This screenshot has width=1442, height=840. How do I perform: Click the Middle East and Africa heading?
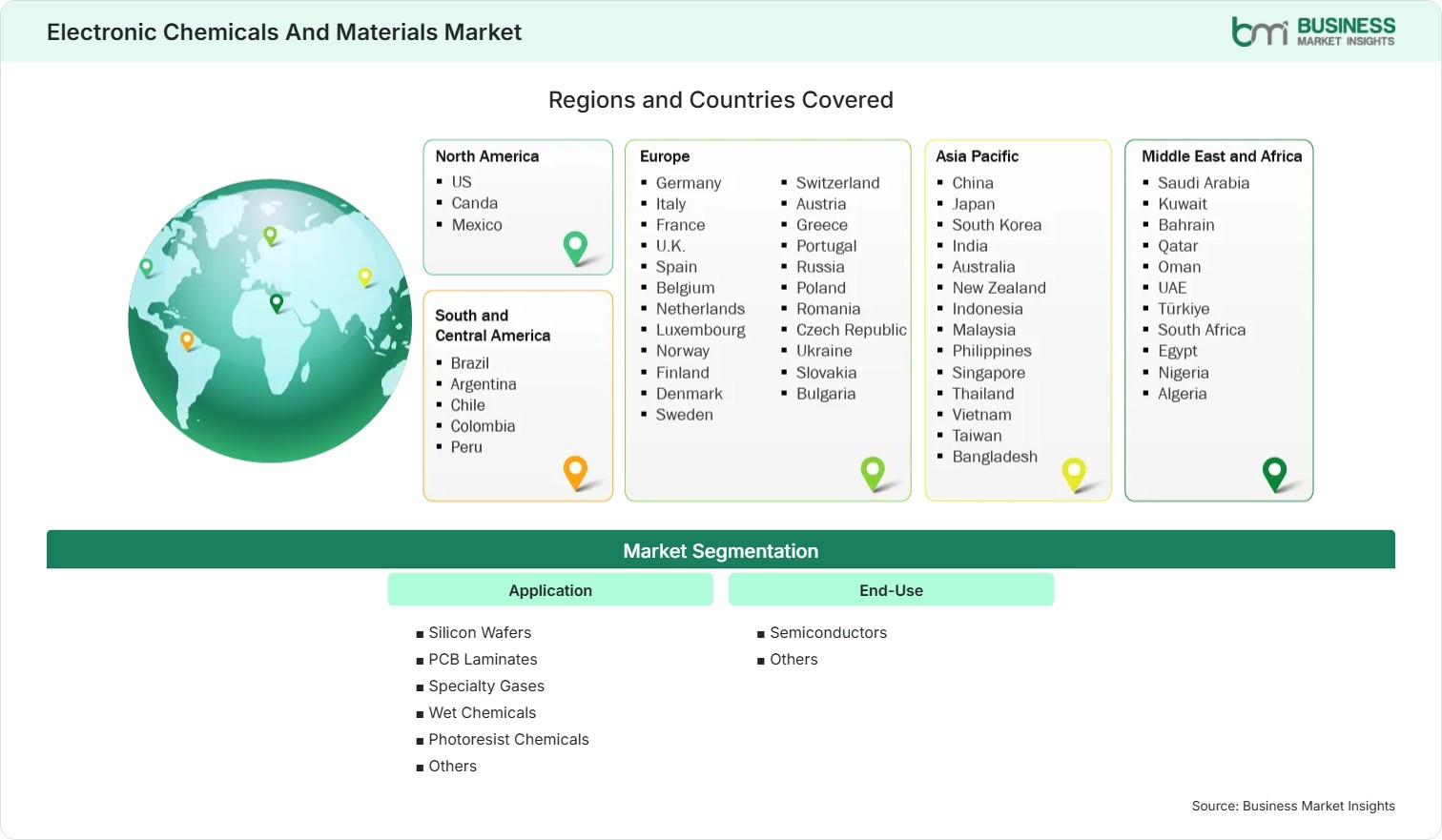pos(1222,156)
